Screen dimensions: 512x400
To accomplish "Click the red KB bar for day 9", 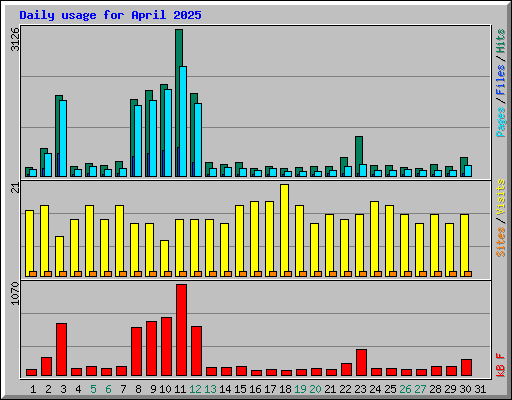I will (151, 349).
